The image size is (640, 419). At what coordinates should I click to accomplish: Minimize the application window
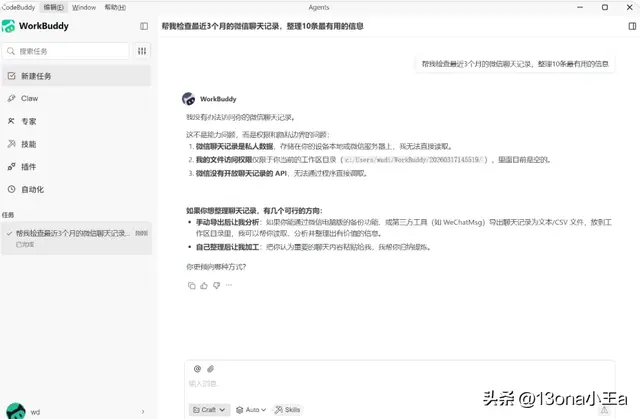pos(580,7)
